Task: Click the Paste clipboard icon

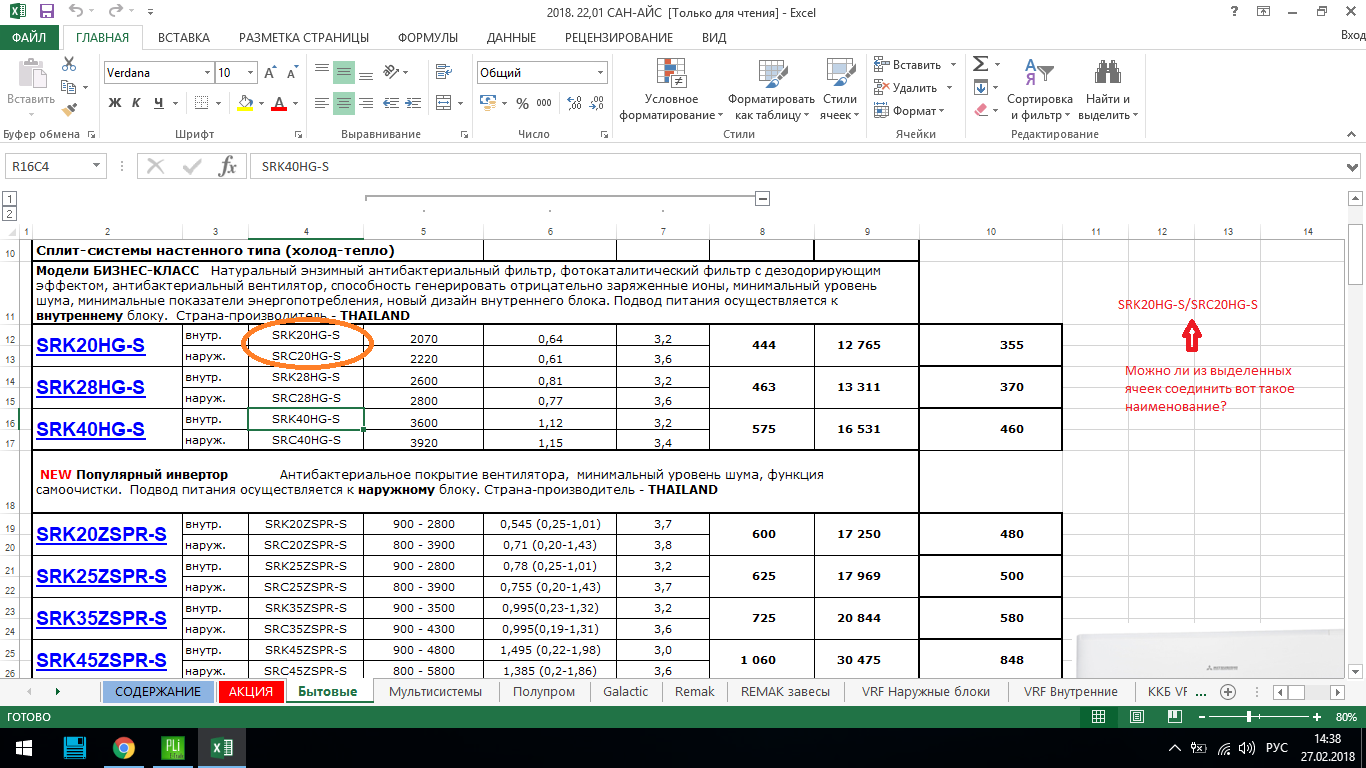Action: pos(31,74)
